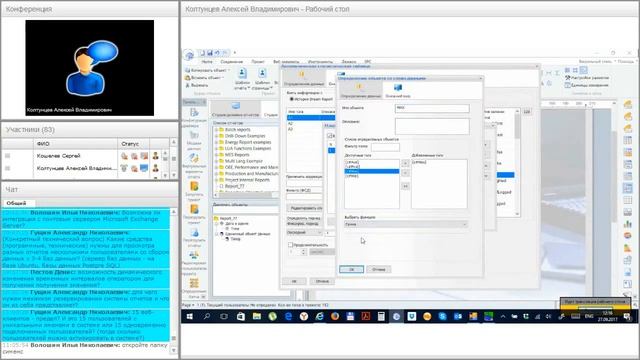The width and height of the screenshot is (640, 360).
Task: Click the Инструменты ribbon tab
Action: point(320,62)
